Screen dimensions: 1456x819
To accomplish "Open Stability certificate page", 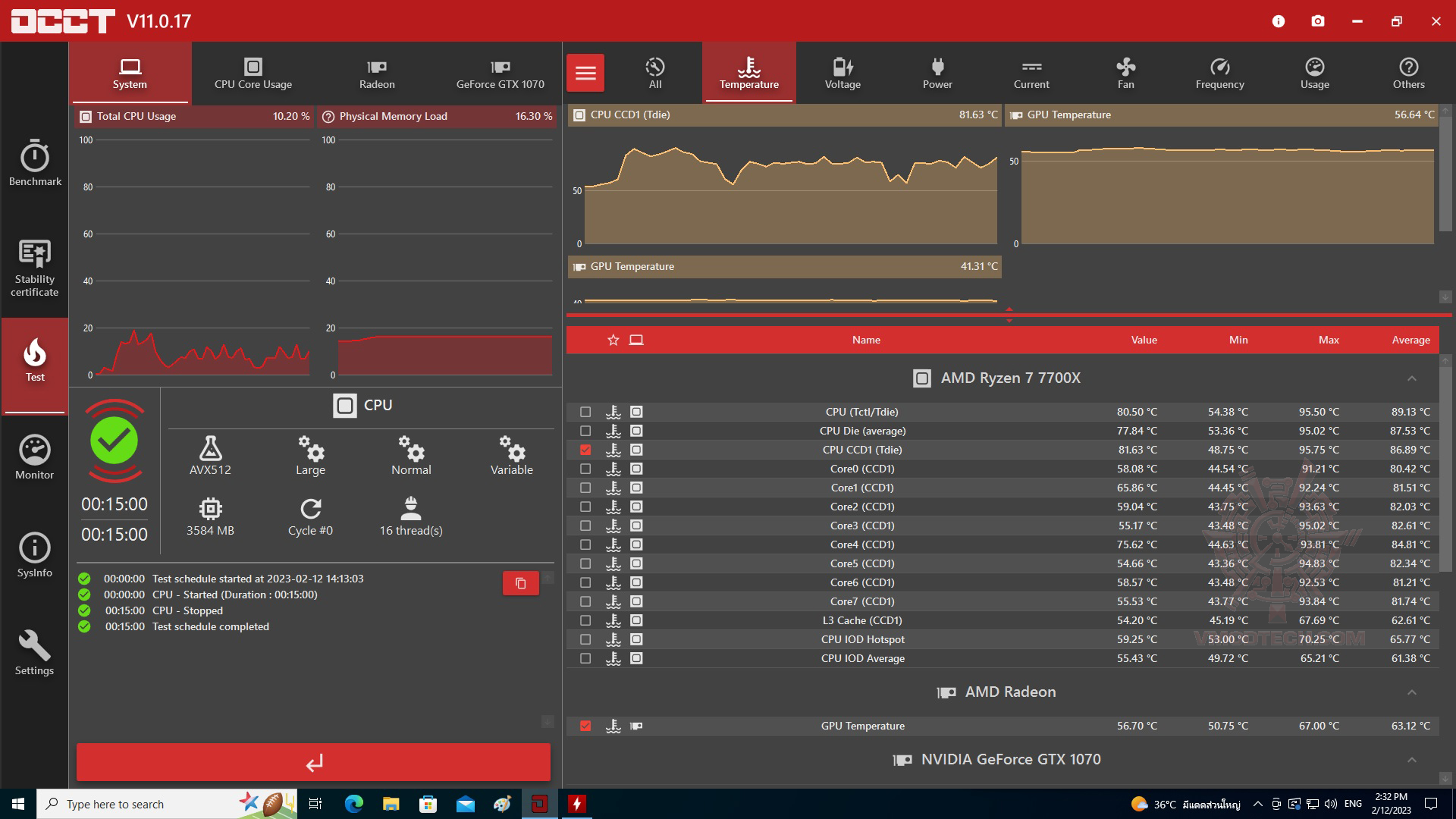I will point(35,267).
